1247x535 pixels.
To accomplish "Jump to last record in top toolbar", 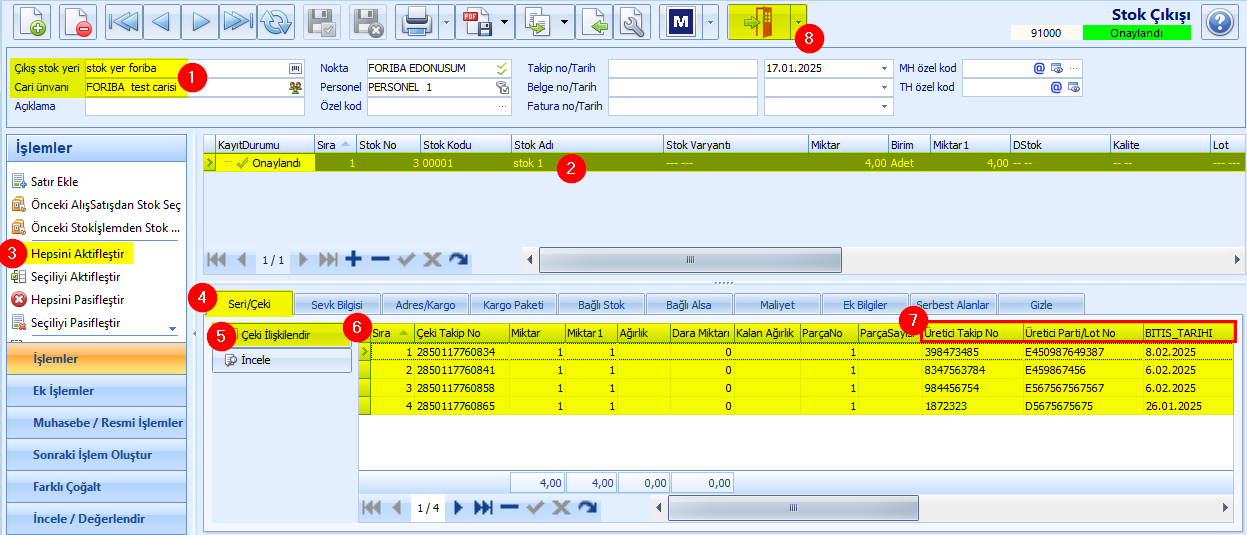I will (238, 21).
